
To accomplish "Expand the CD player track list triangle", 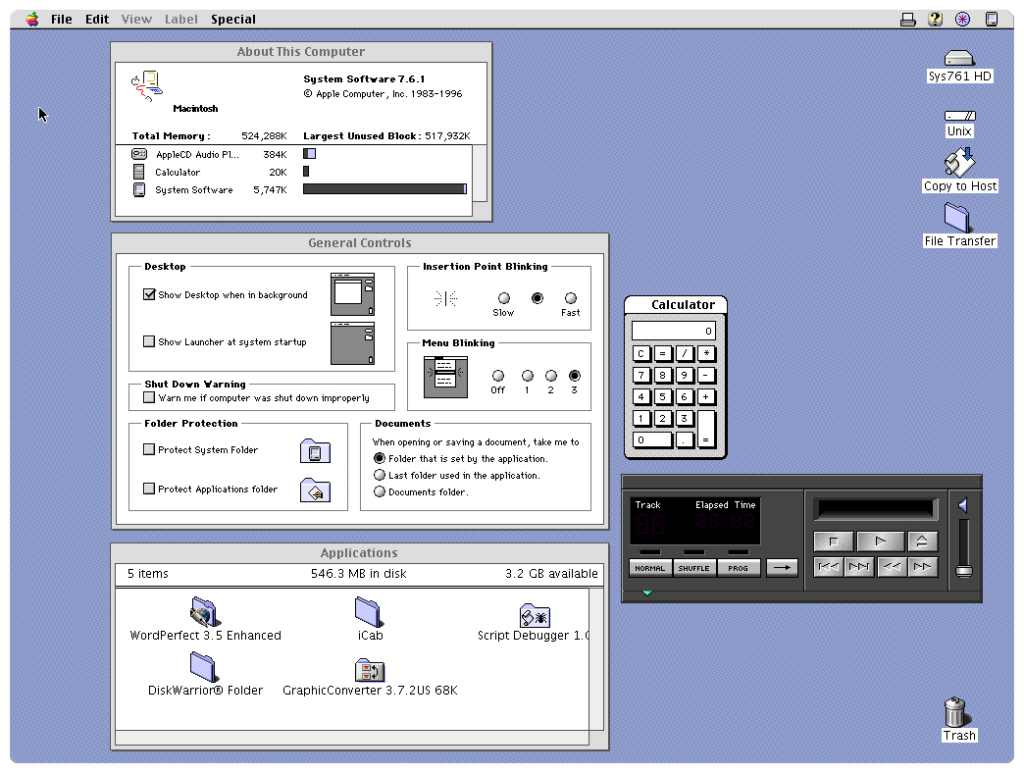I will point(647,593).
